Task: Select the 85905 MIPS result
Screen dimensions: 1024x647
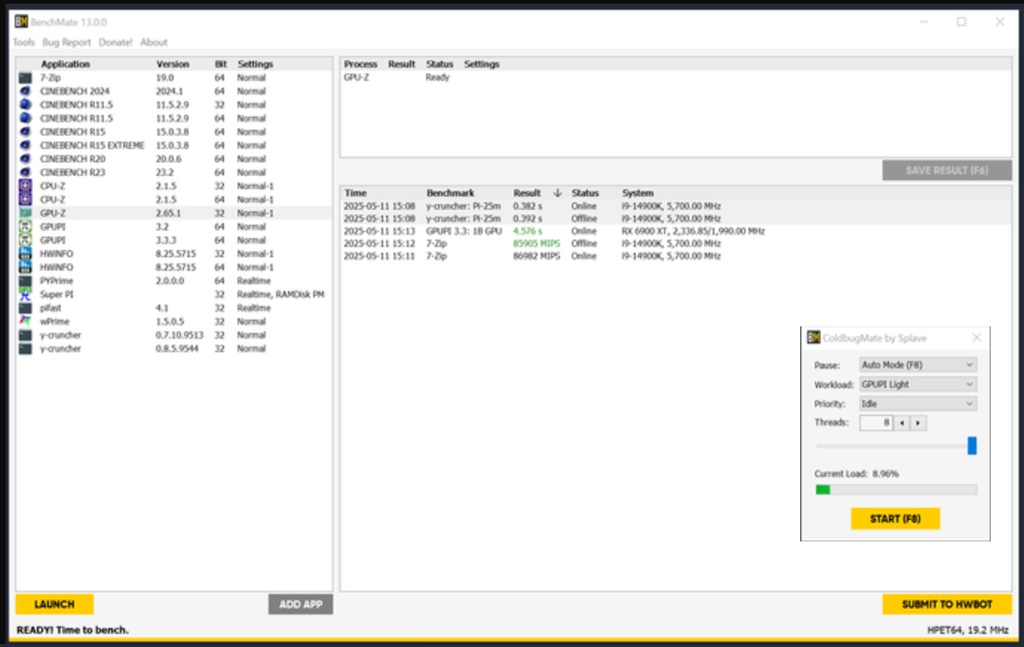Action: pos(536,244)
